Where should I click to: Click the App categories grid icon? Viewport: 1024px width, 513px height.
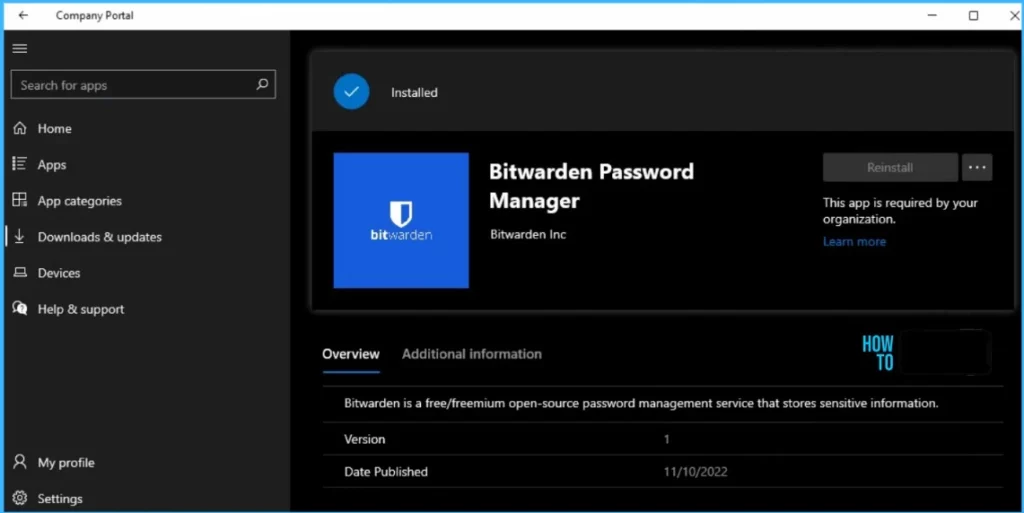(20, 200)
